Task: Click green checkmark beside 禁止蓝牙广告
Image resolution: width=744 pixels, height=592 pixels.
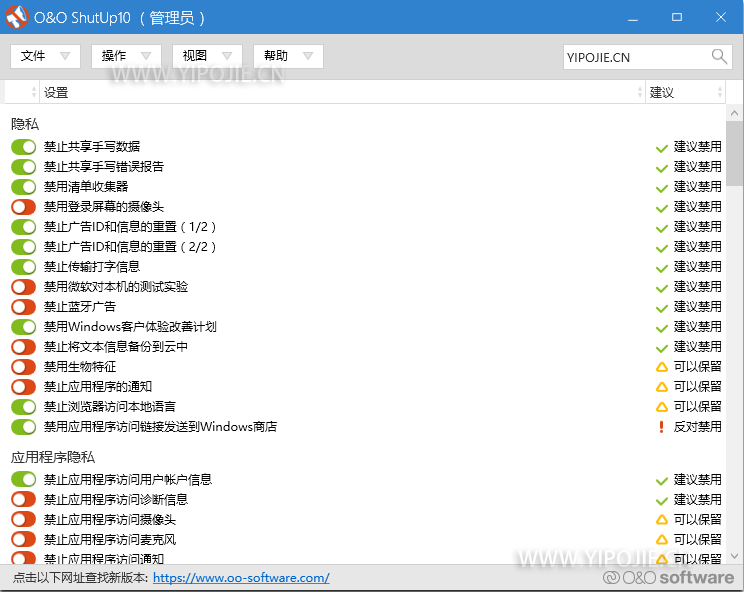Action: 661,307
